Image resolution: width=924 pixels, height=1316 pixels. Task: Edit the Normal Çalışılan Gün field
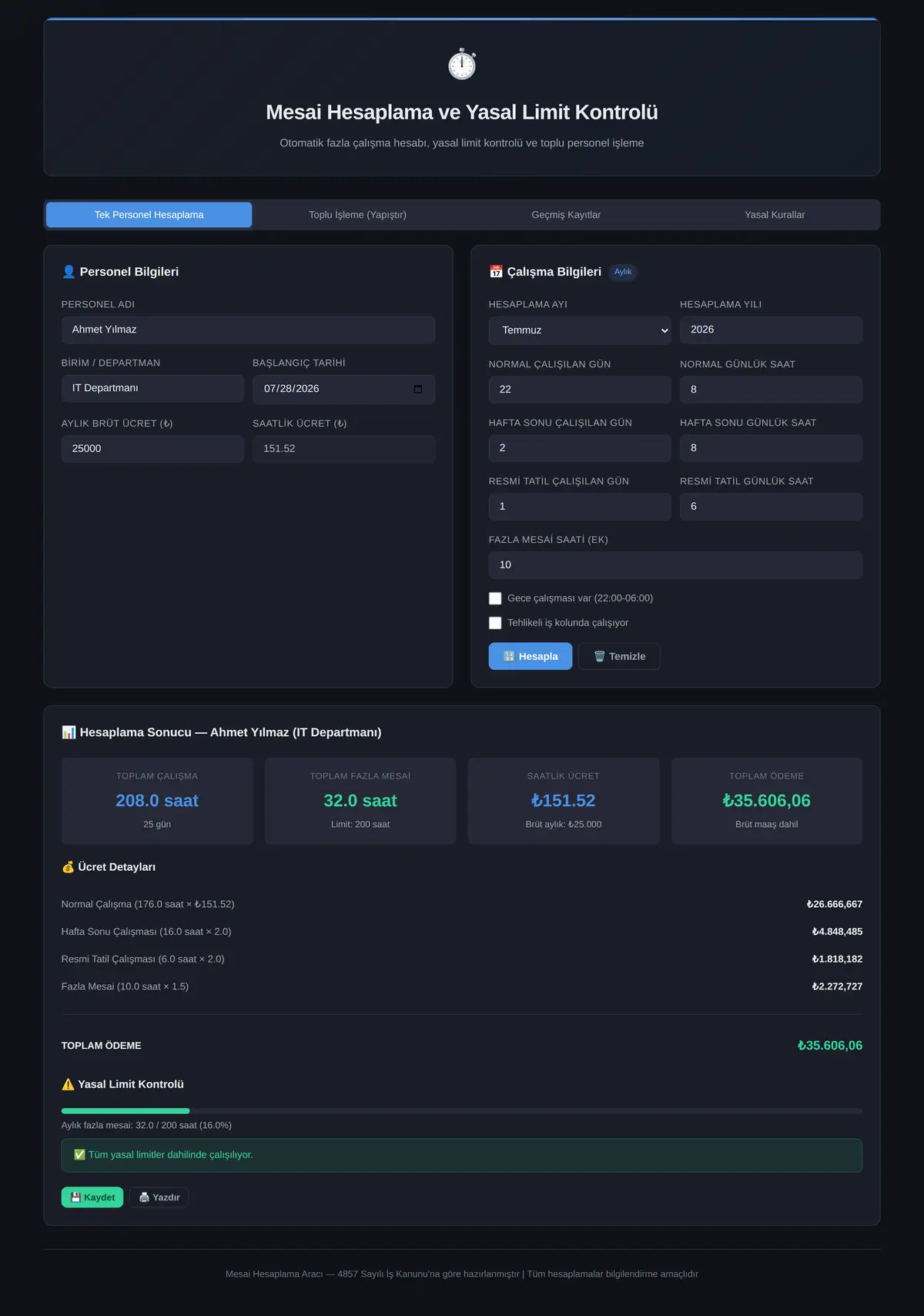coord(580,390)
